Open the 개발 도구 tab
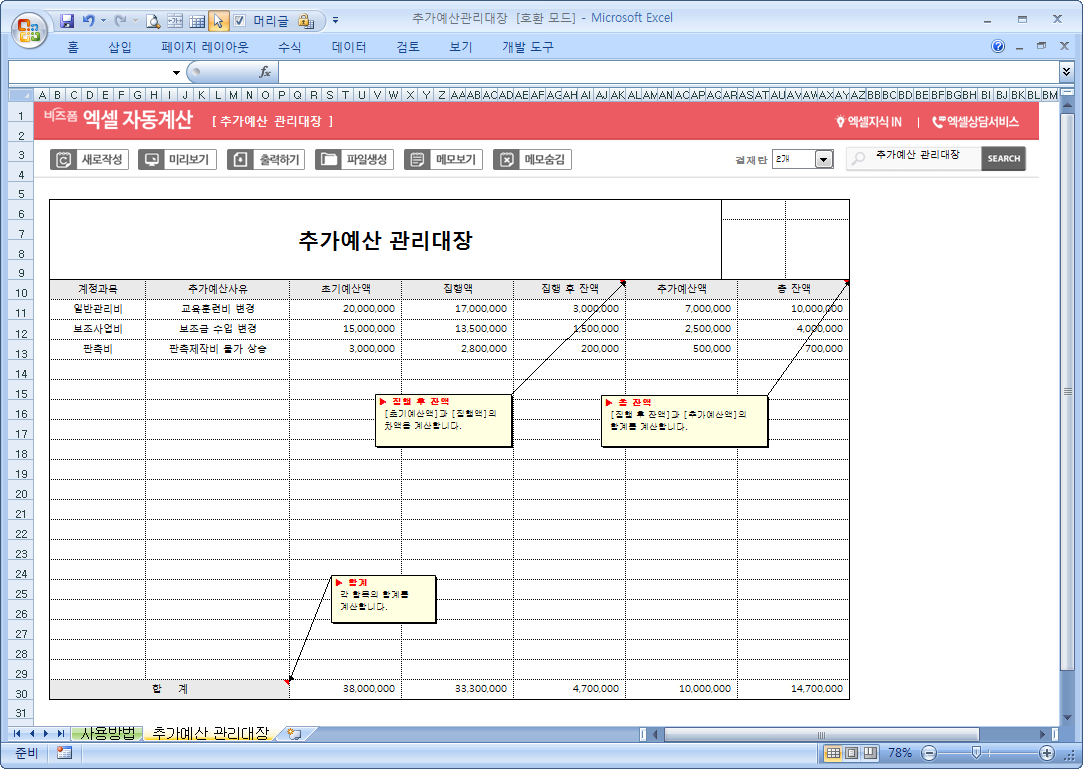1083x769 pixels. (x=528, y=47)
